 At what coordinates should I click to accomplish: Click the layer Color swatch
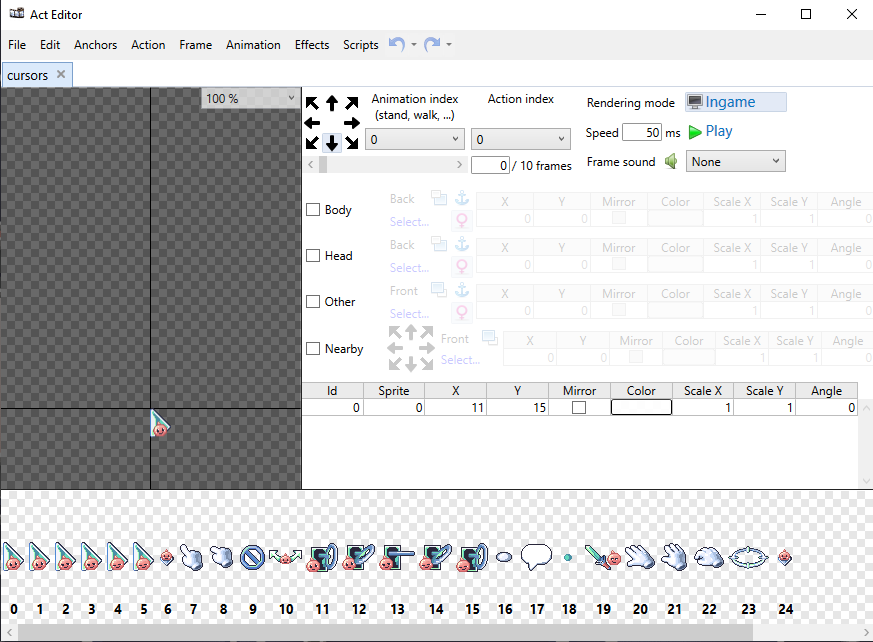click(x=641, y=408)
